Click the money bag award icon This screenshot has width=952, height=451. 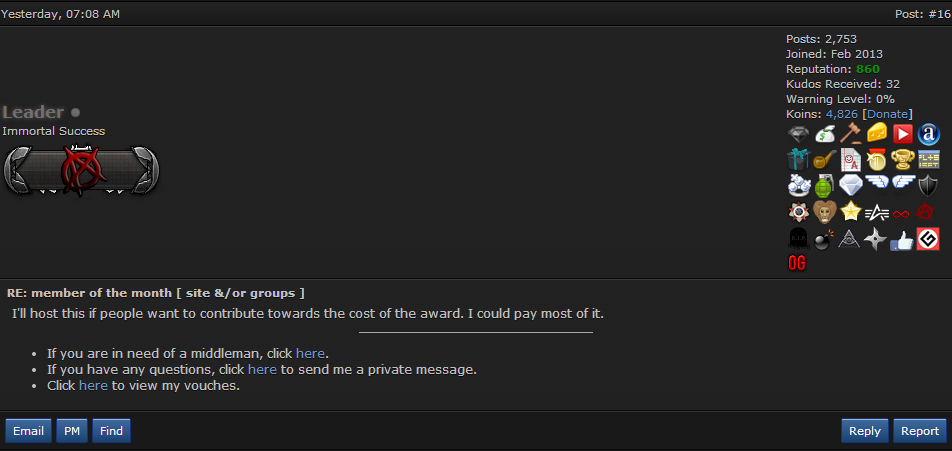824,134
